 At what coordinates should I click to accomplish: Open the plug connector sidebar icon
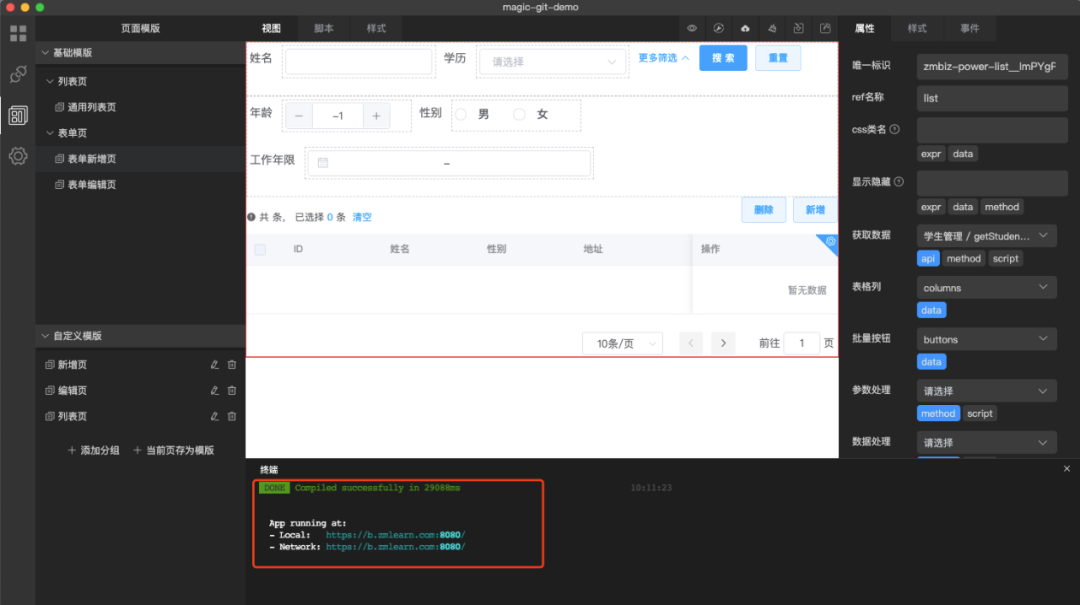tap(18, 74)
